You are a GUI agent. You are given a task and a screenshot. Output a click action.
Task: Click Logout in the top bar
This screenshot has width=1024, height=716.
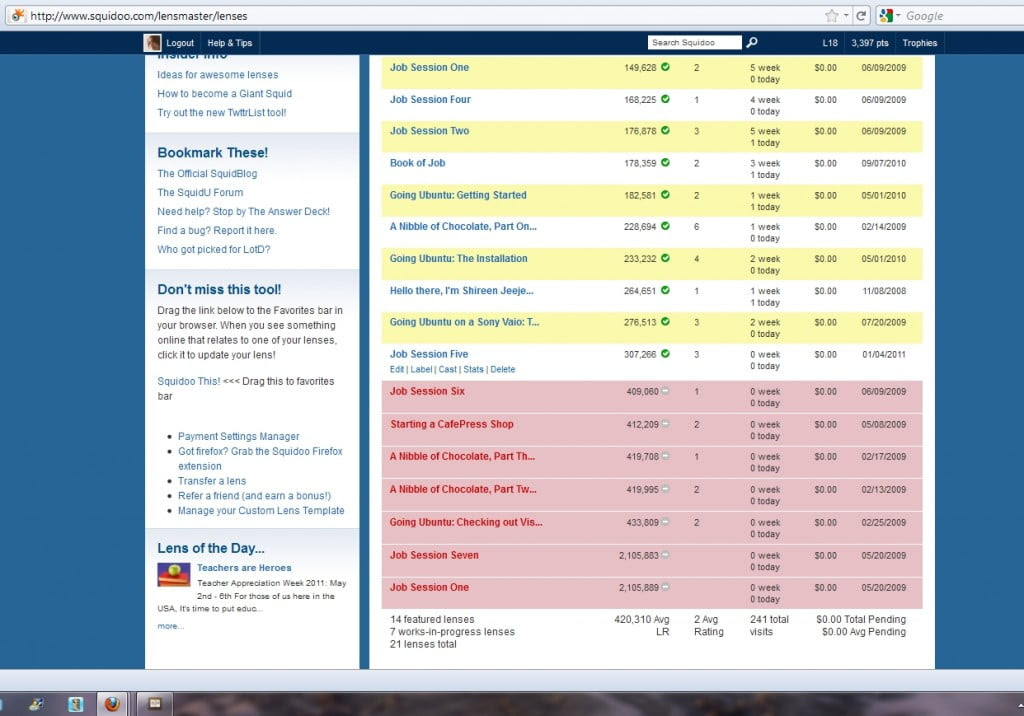tap(180, 43)
